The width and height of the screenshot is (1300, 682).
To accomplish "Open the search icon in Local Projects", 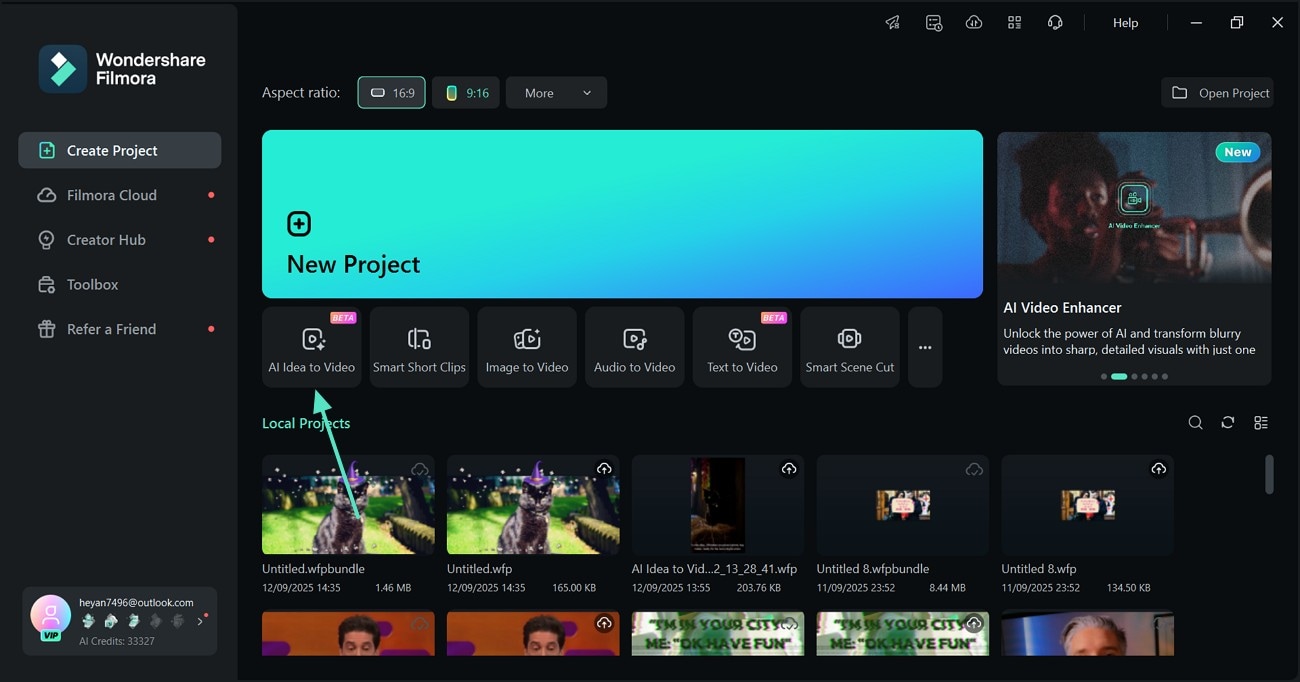I will click(1195, 422).
